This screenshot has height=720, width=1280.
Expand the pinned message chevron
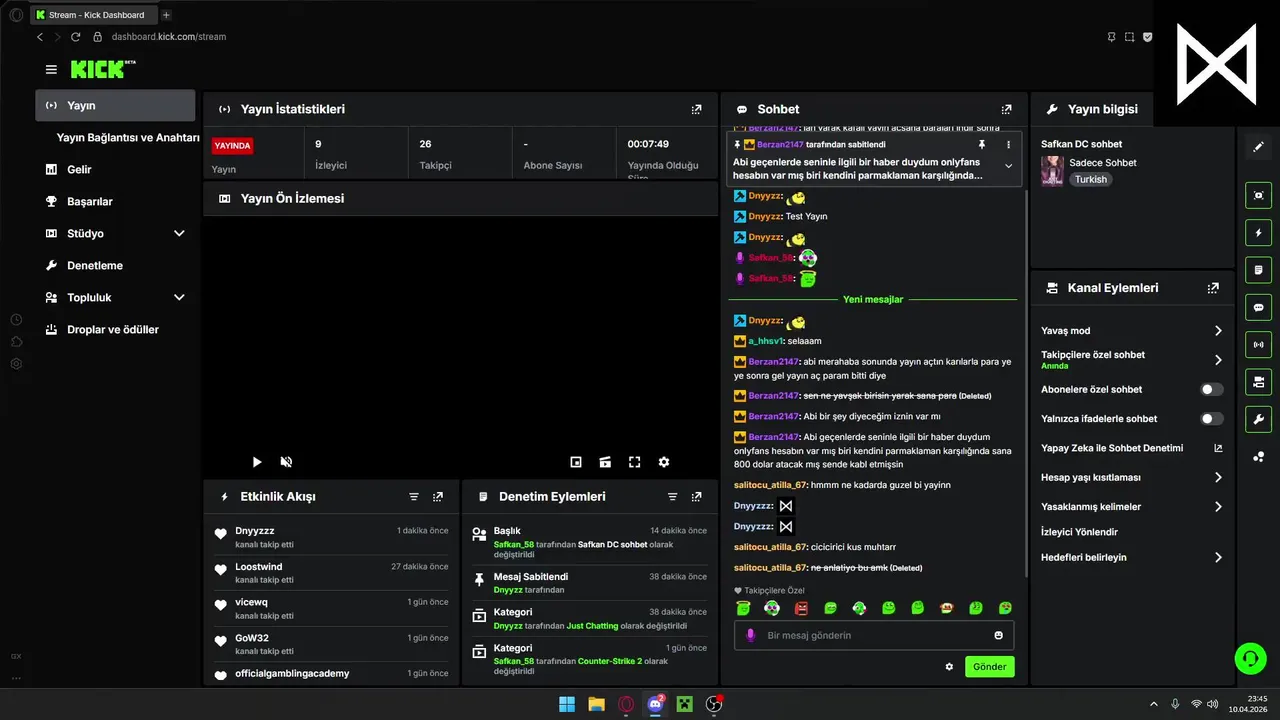1008,166
